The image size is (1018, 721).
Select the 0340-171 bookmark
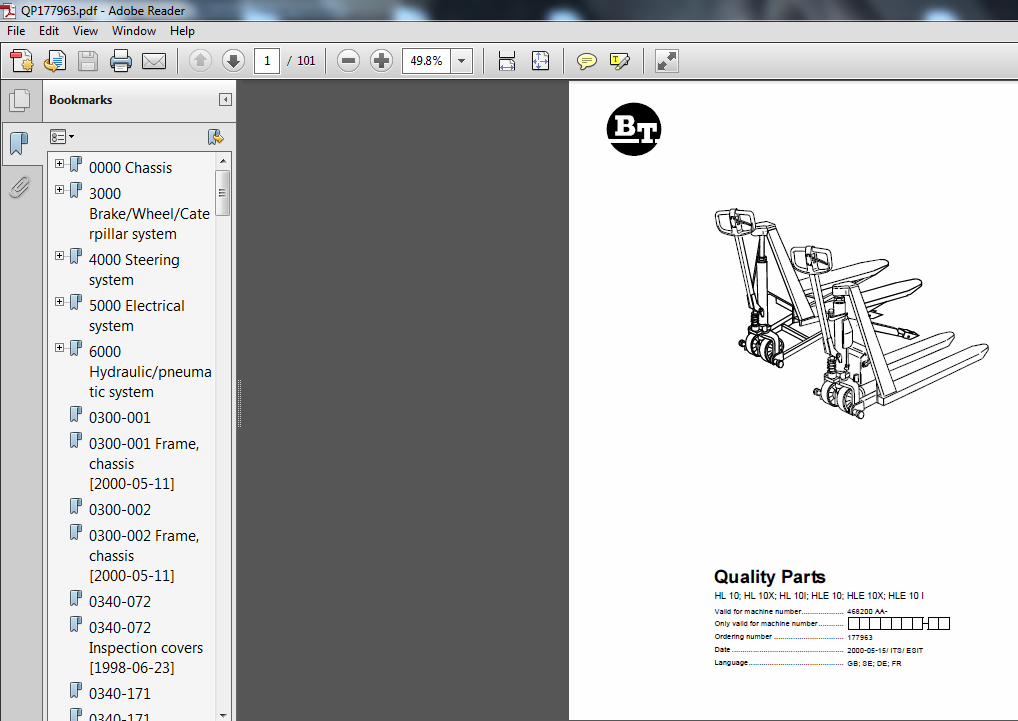click(x=119, y=694)
